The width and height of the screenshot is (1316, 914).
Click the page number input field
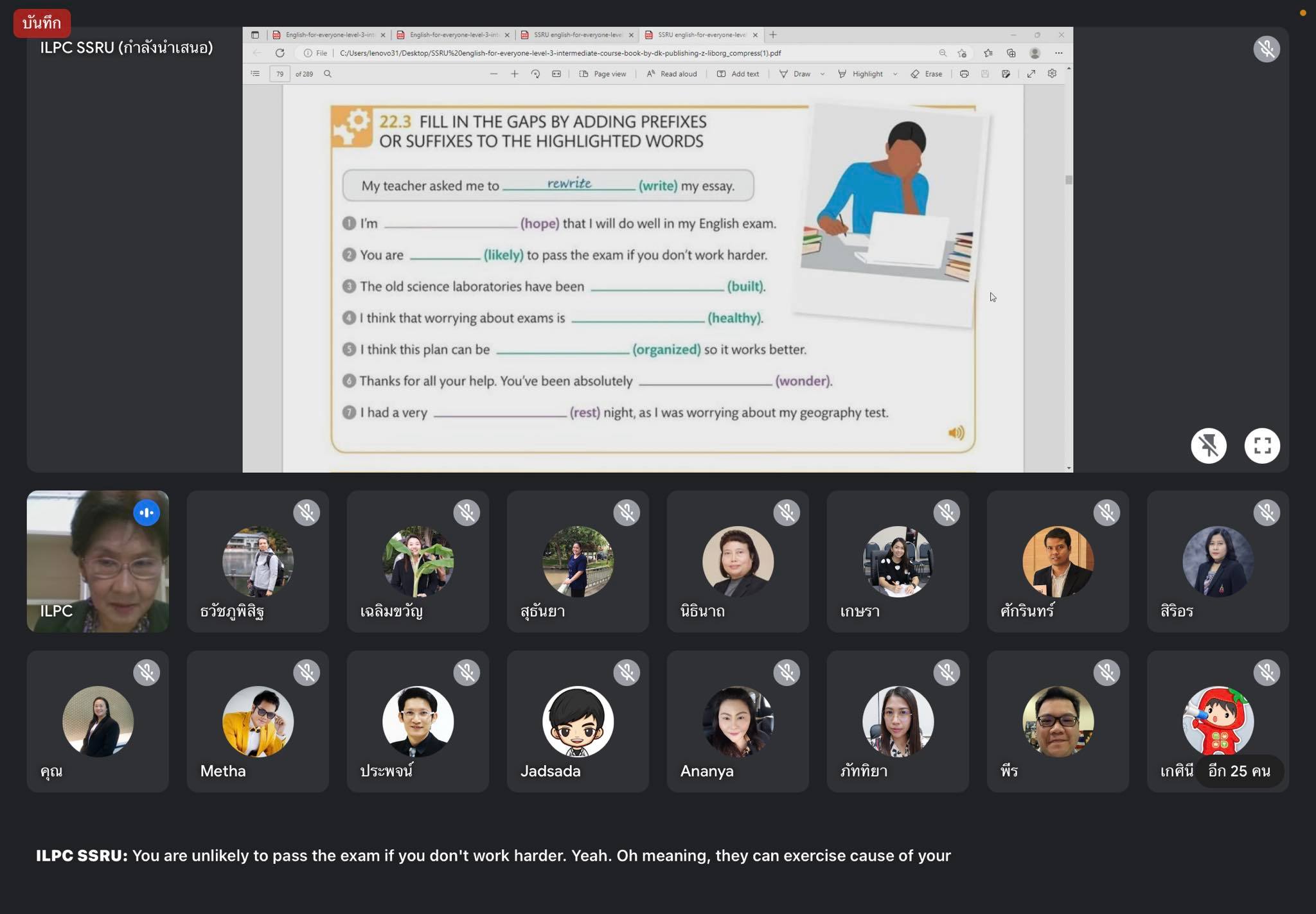coord(280,74)
